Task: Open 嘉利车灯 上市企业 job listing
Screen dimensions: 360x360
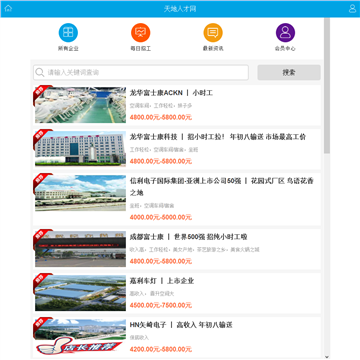Action: pyautogui.click(x=162, y=281)
